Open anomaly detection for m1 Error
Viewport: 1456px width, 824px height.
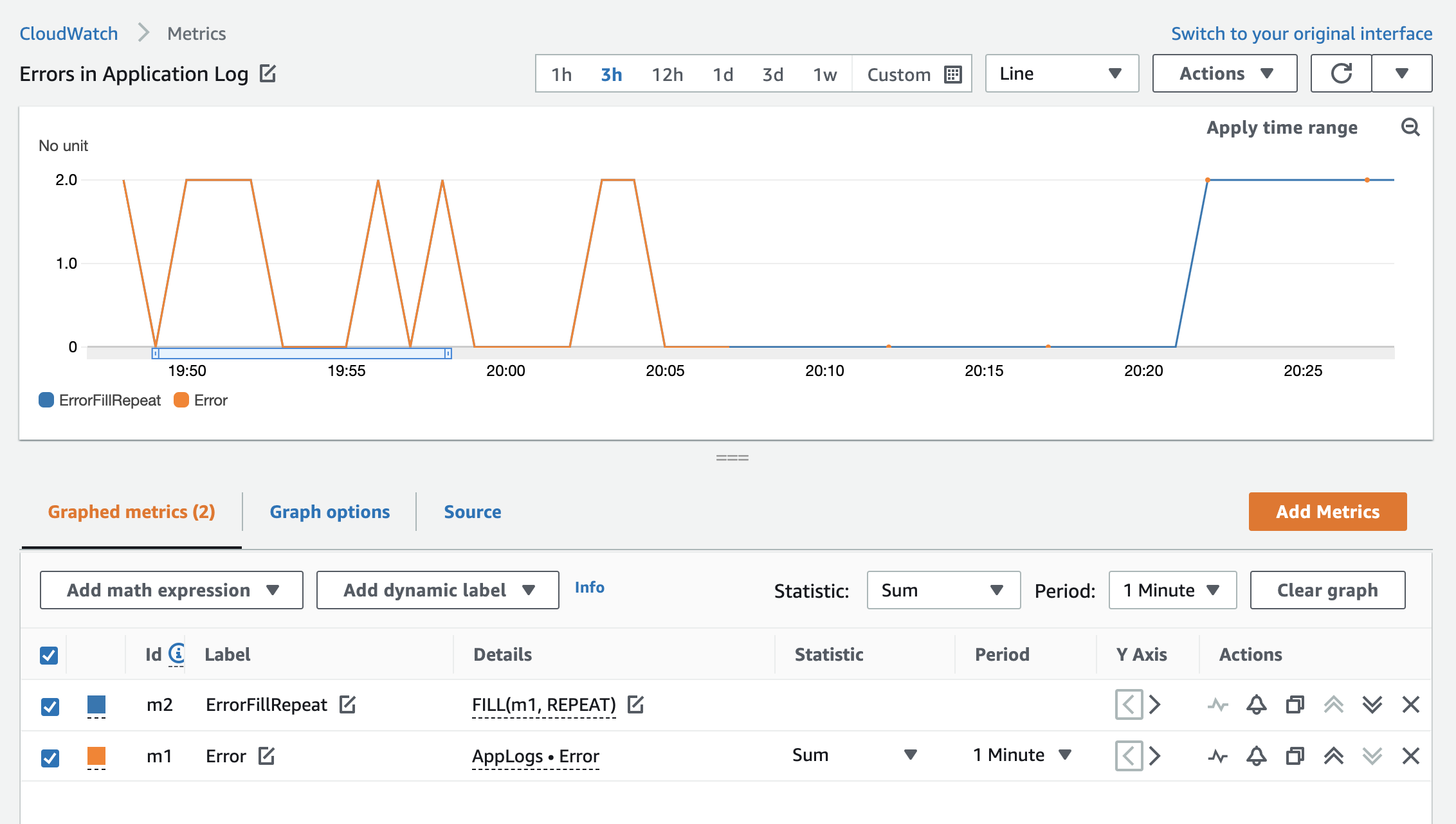click(x=1217, y=756)
